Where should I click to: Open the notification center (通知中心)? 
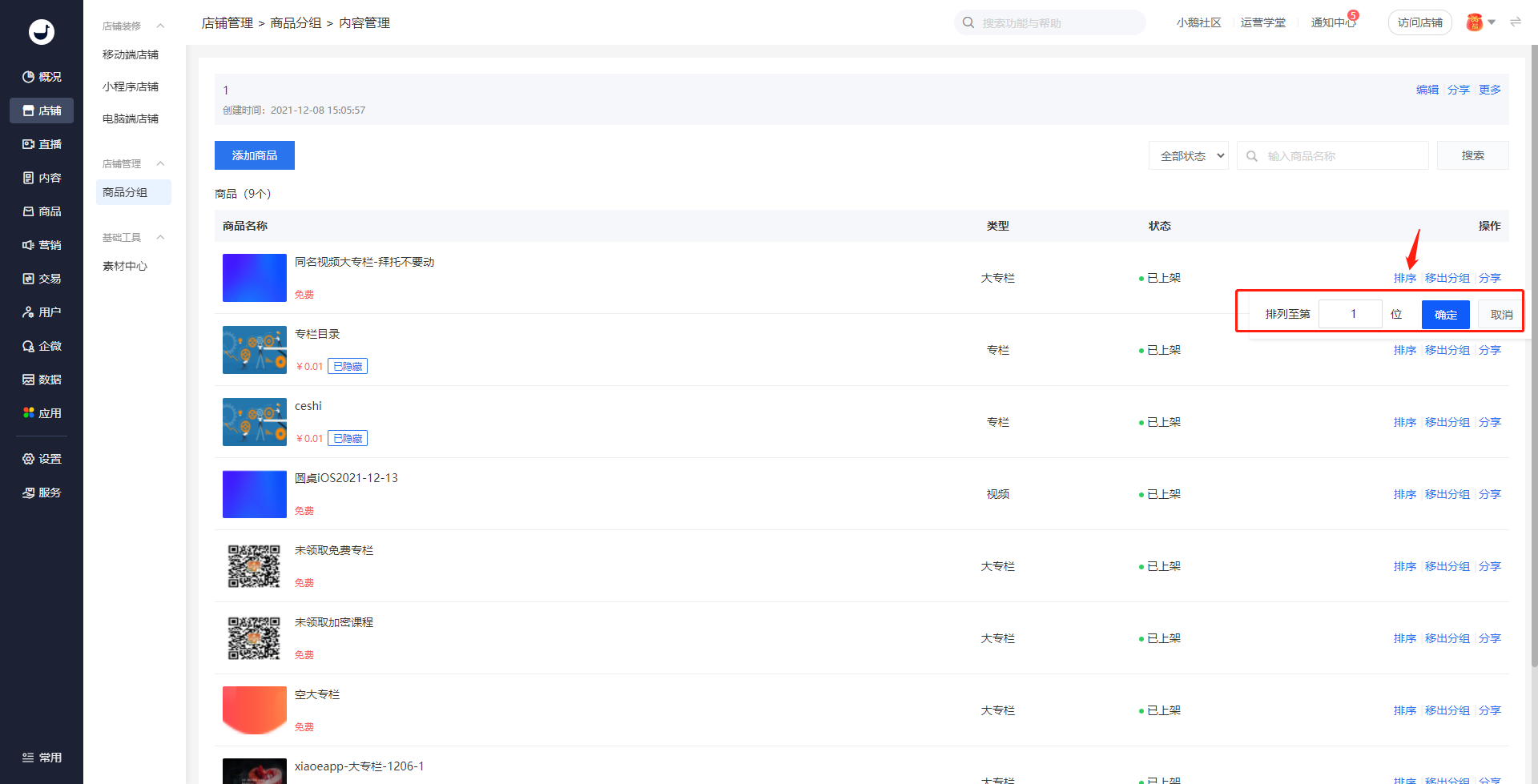tap(1333, 22)
